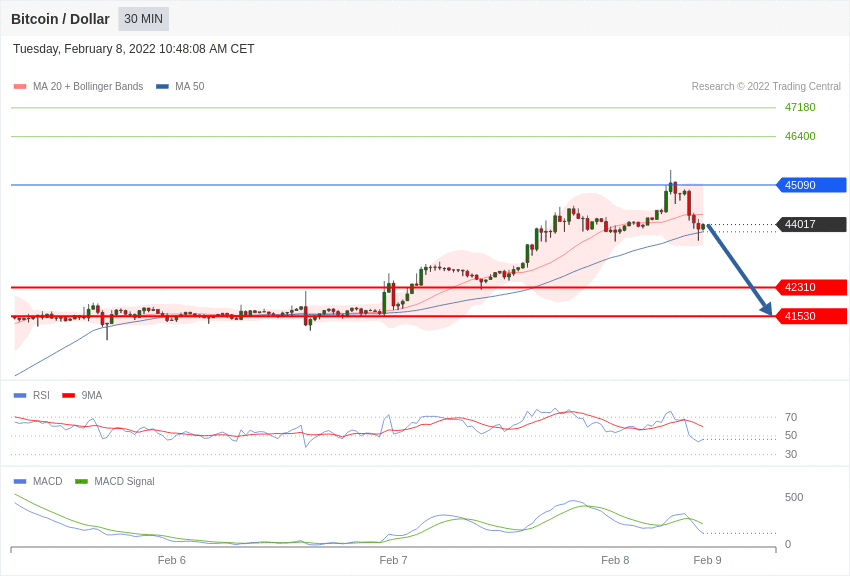Click the Feb 6 date axis label

pyautogui.click(x=172, y=560)
